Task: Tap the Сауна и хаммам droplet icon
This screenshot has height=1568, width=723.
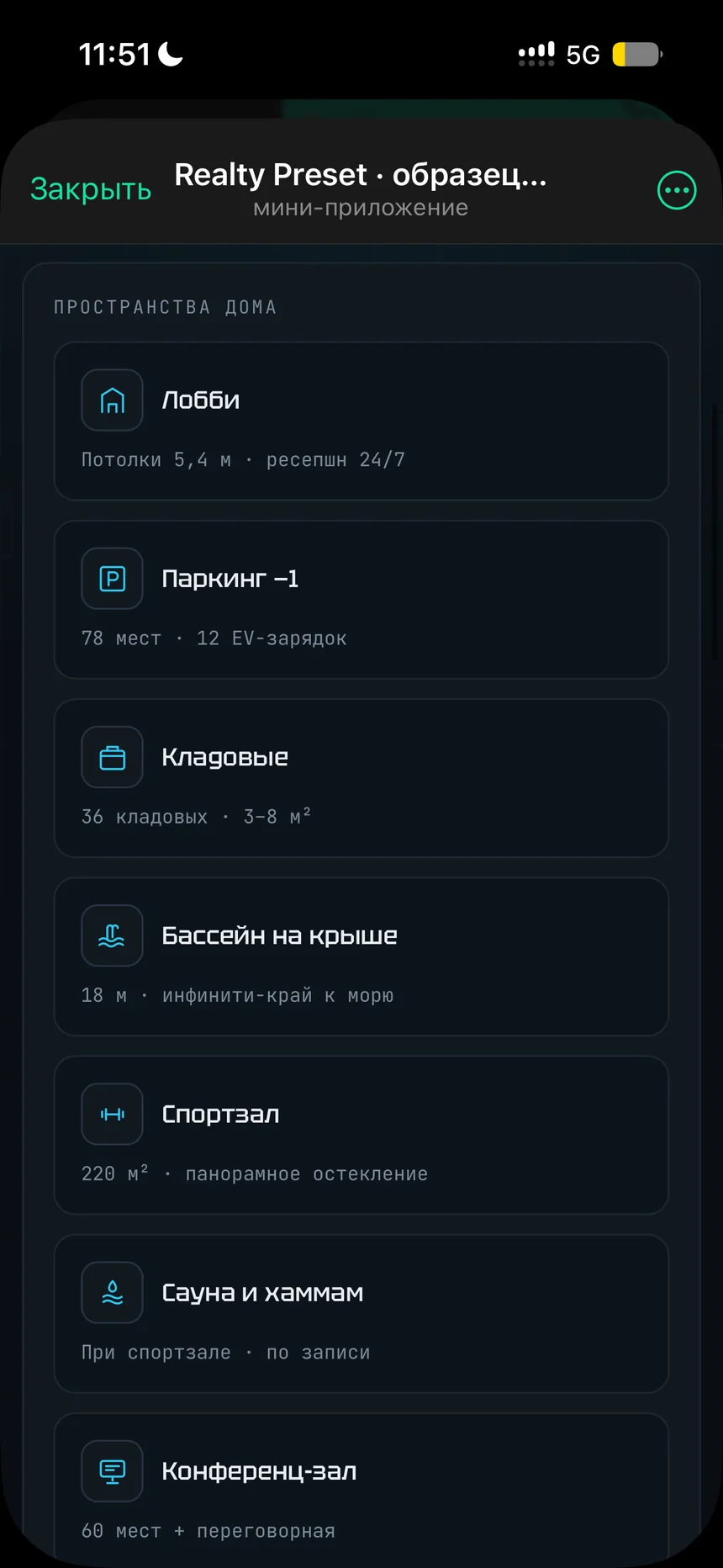Action: [112, 1292]
